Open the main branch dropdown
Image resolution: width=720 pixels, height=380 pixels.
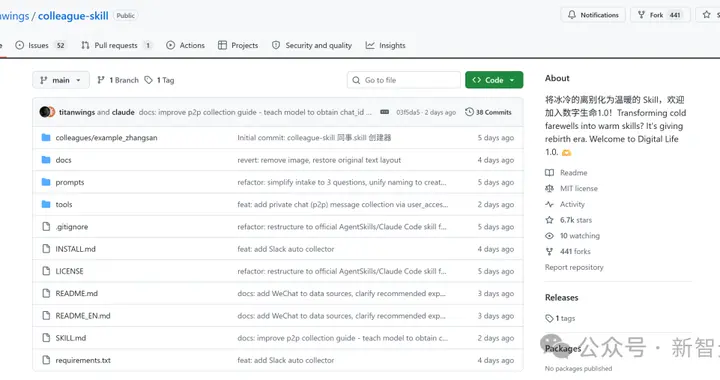pyautogui.click(x=61, y=80)
